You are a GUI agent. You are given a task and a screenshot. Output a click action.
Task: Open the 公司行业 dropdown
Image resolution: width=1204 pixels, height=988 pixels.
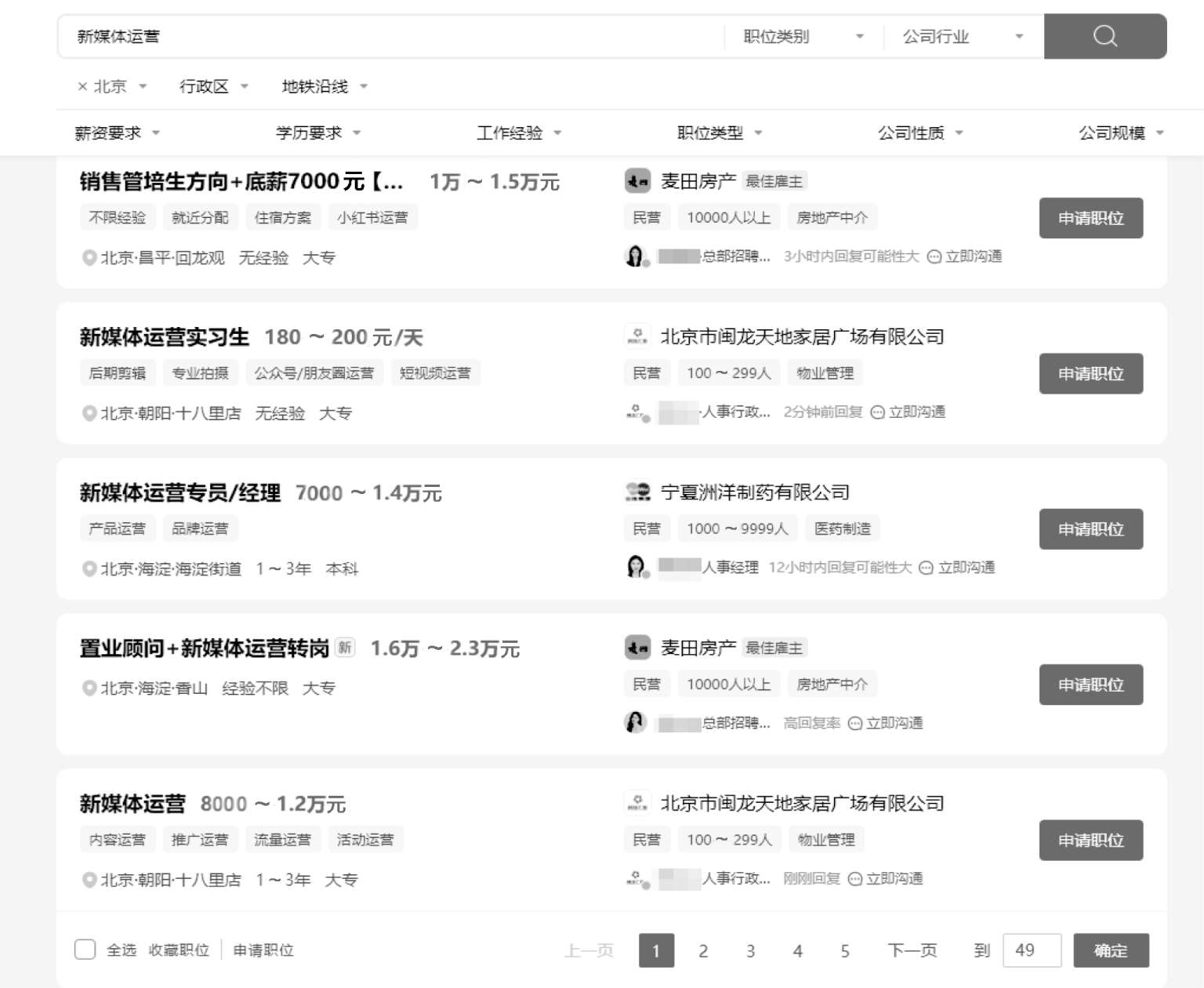[x=963, y=37]
